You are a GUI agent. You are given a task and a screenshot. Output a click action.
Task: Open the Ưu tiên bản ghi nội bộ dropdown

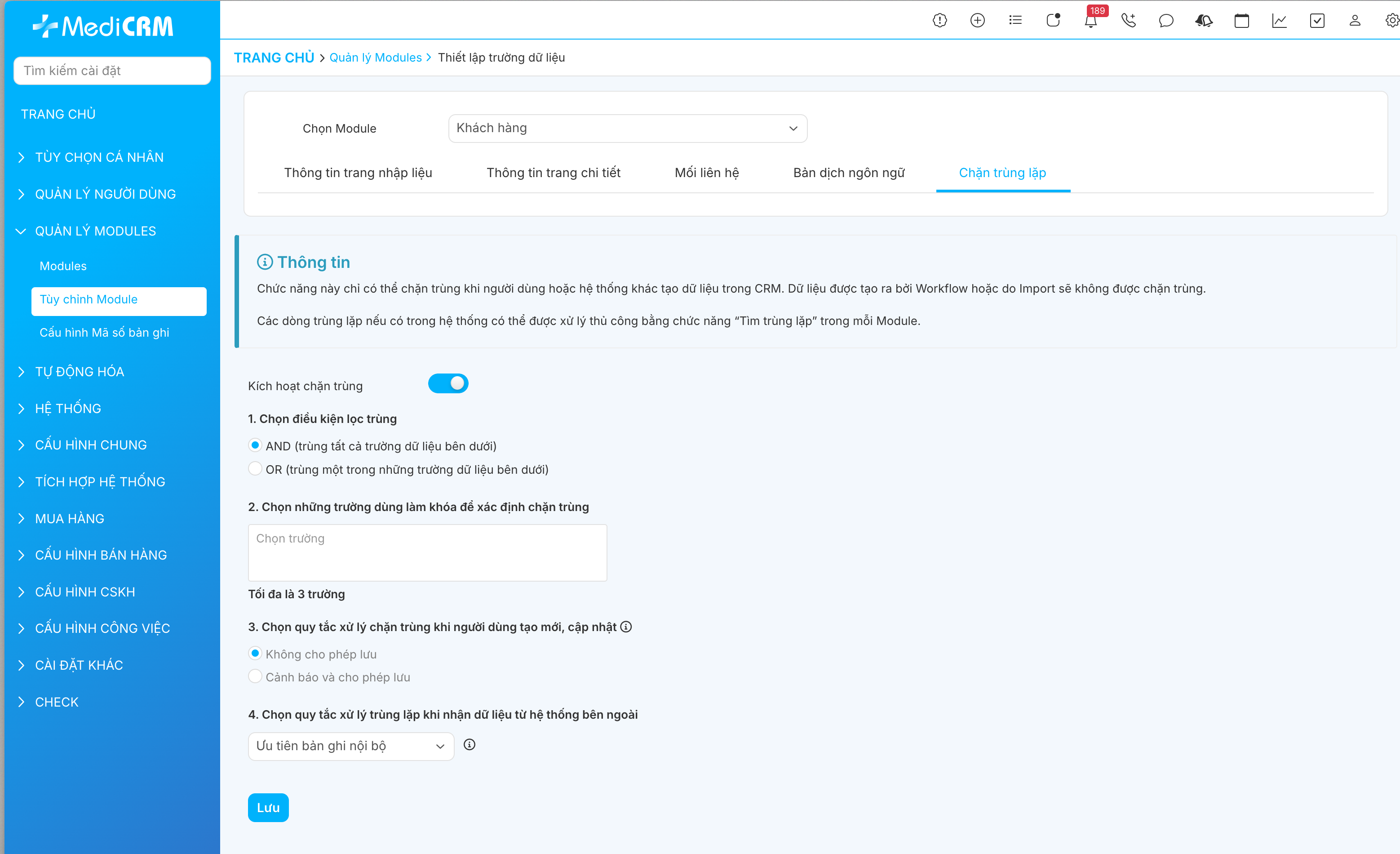point(350,746)
